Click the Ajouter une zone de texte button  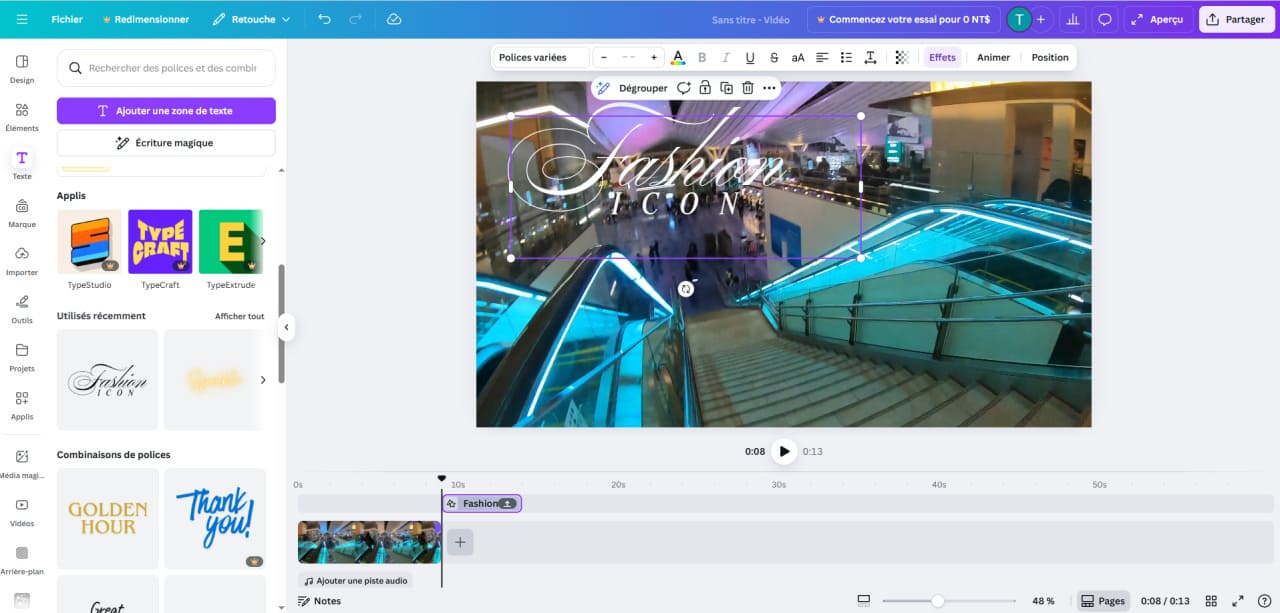click(x=165, y=110)
